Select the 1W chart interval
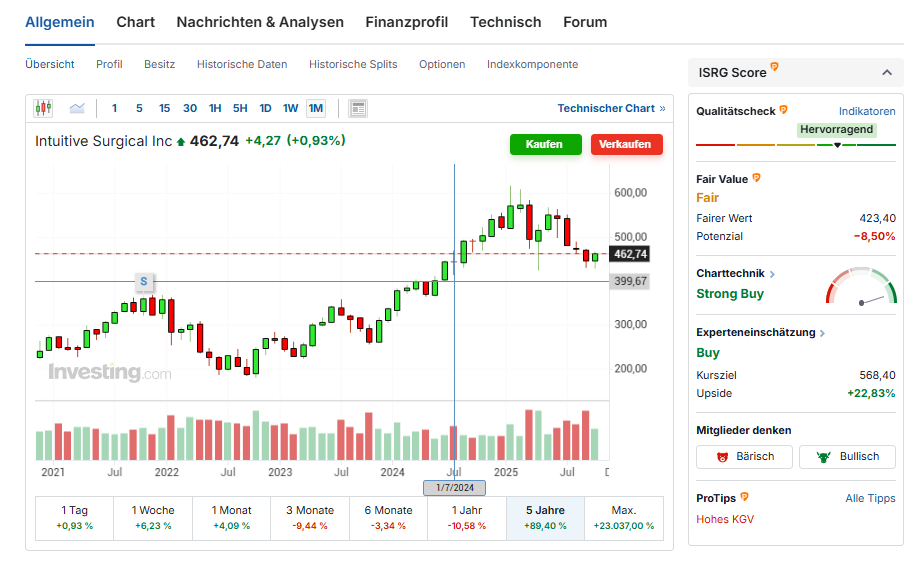This screenshot has height=573, width=922. click(290, 108)
